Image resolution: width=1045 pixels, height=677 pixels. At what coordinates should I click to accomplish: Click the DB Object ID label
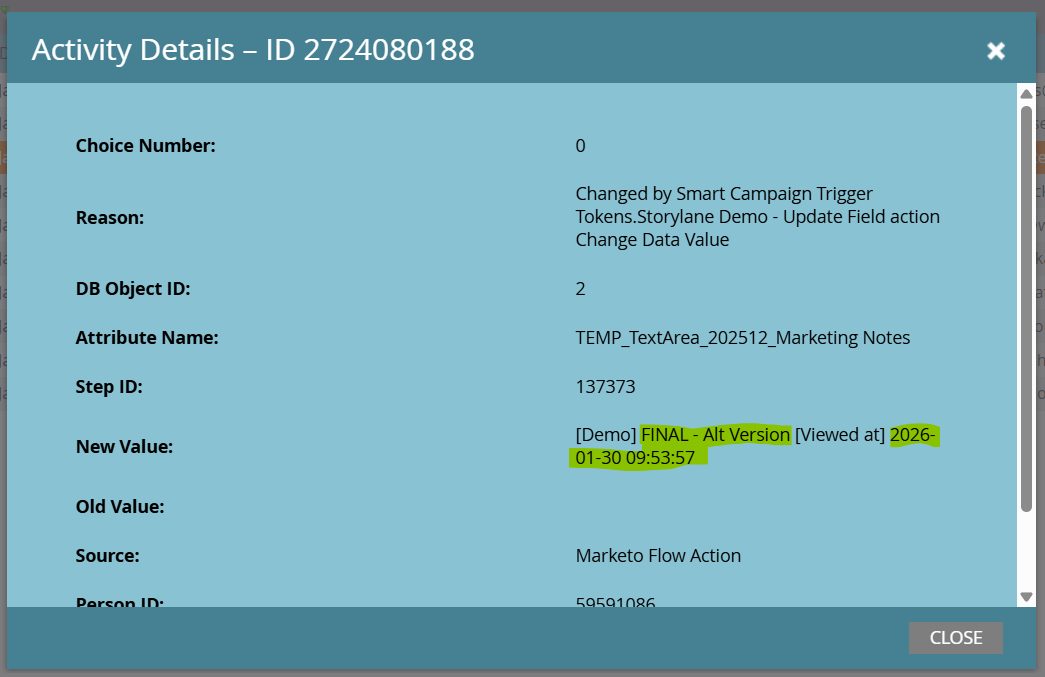[x=133, y=289]
